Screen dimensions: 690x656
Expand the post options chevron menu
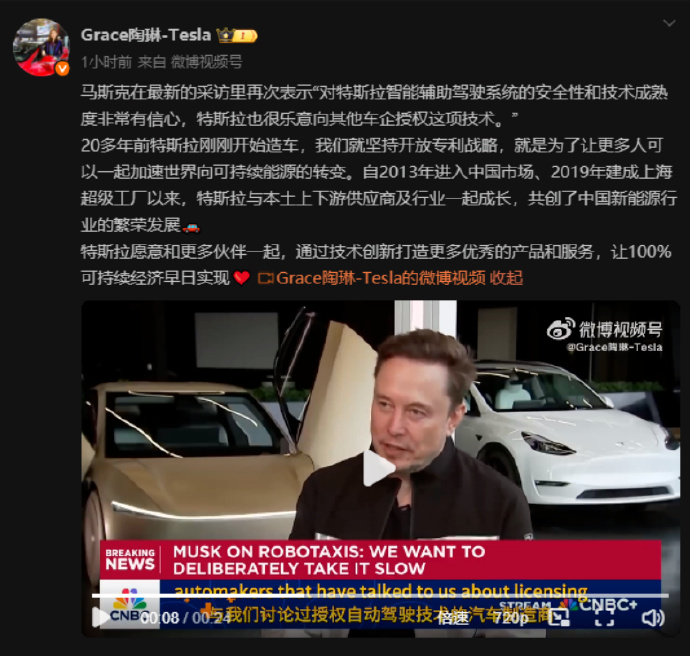tap(669, 23)
